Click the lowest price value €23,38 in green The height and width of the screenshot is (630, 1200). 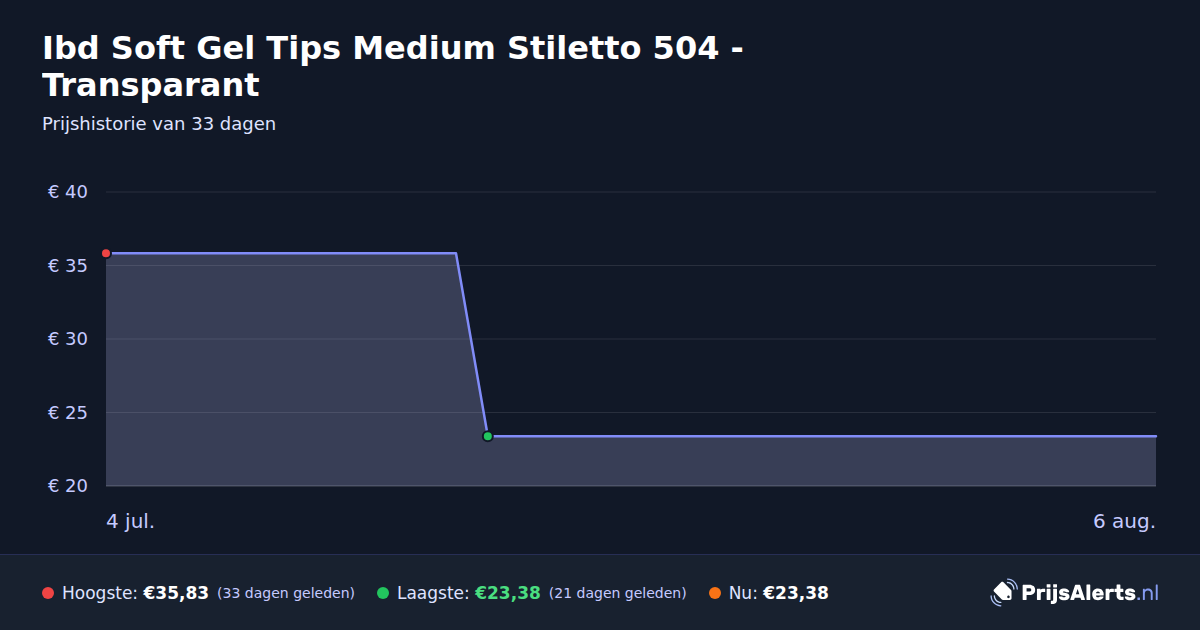pyautogui.click(x=507, y=593)
